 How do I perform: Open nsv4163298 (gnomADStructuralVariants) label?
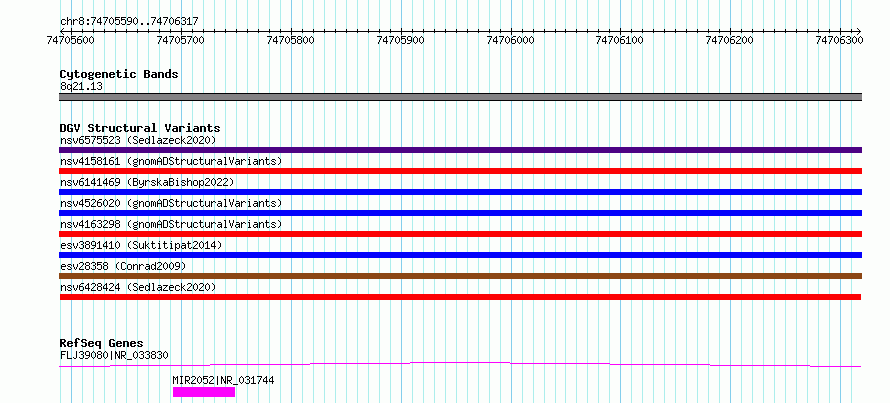[171, 224]
